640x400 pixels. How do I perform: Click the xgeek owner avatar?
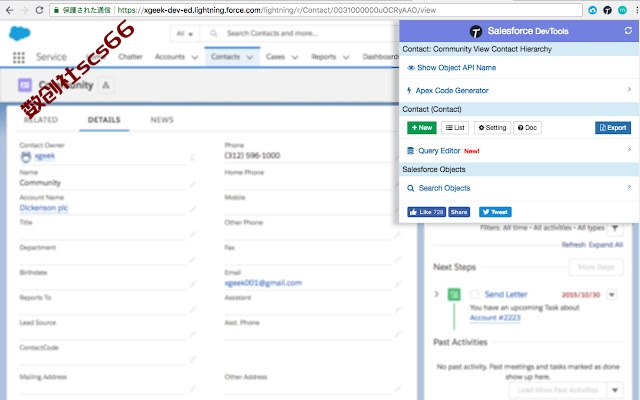pyautogui.click(x=26, y=156)
